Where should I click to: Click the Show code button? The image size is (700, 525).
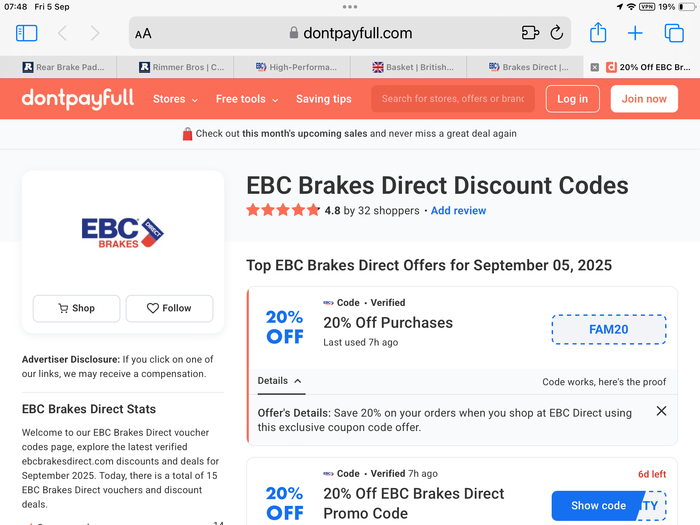(598, 505)
